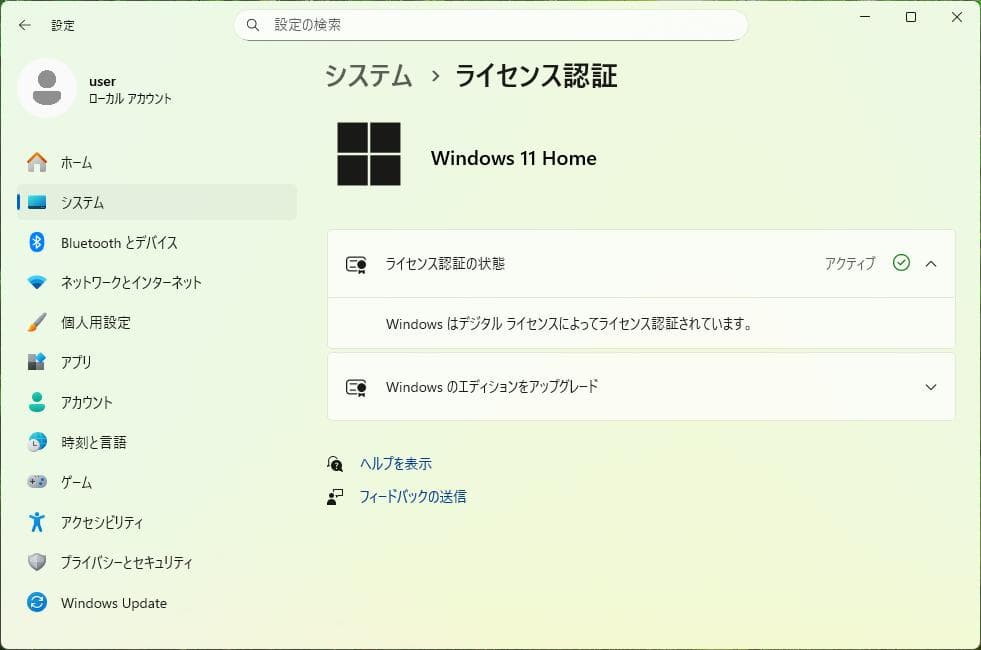The height and width of the screenshot is (650, 981).
Task: Open 個人用設定 page
Action: [x=157, y=322]
